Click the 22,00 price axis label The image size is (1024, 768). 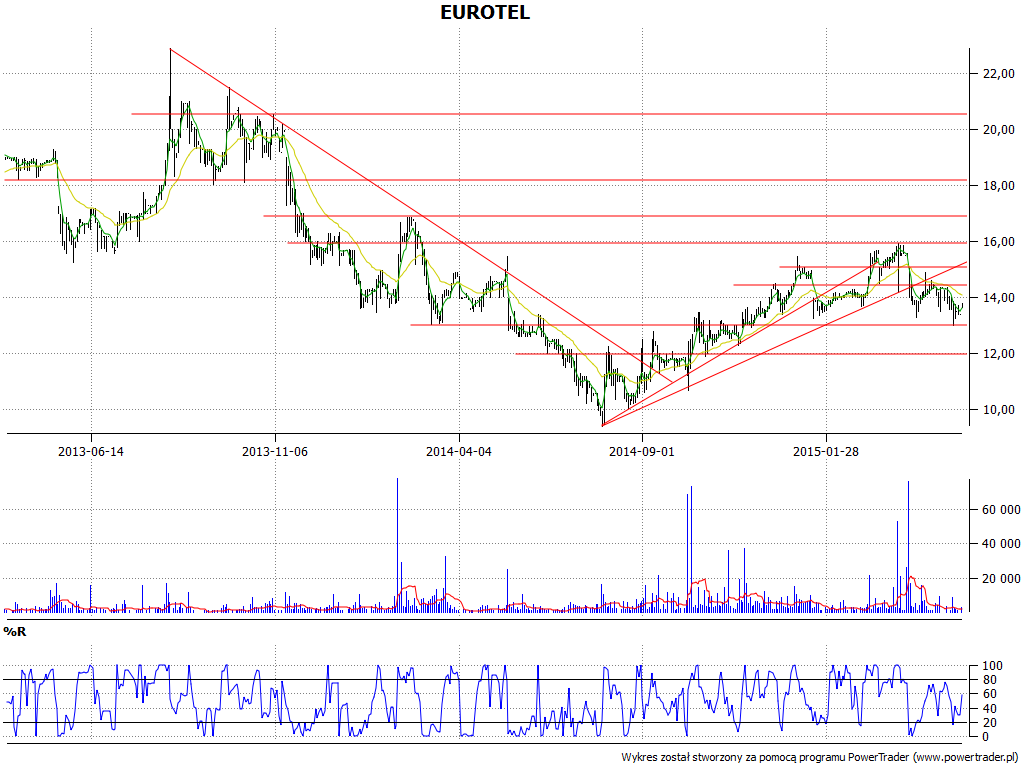pos(999,74)
